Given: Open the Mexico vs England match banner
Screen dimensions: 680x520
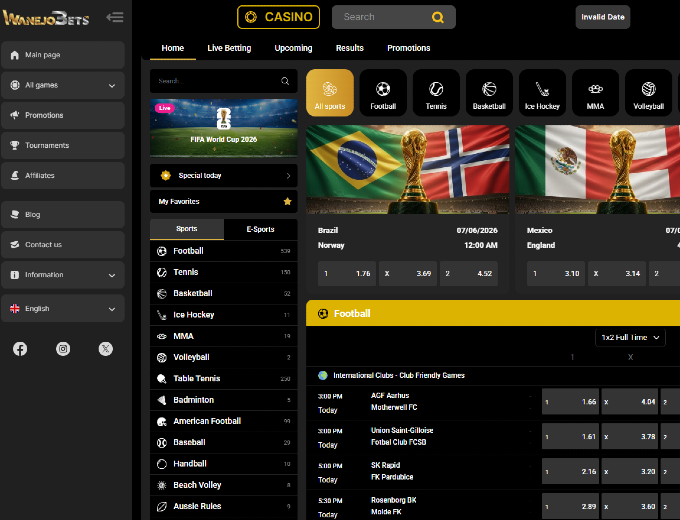Looking at the screenshot, I should tap(597, 170).
